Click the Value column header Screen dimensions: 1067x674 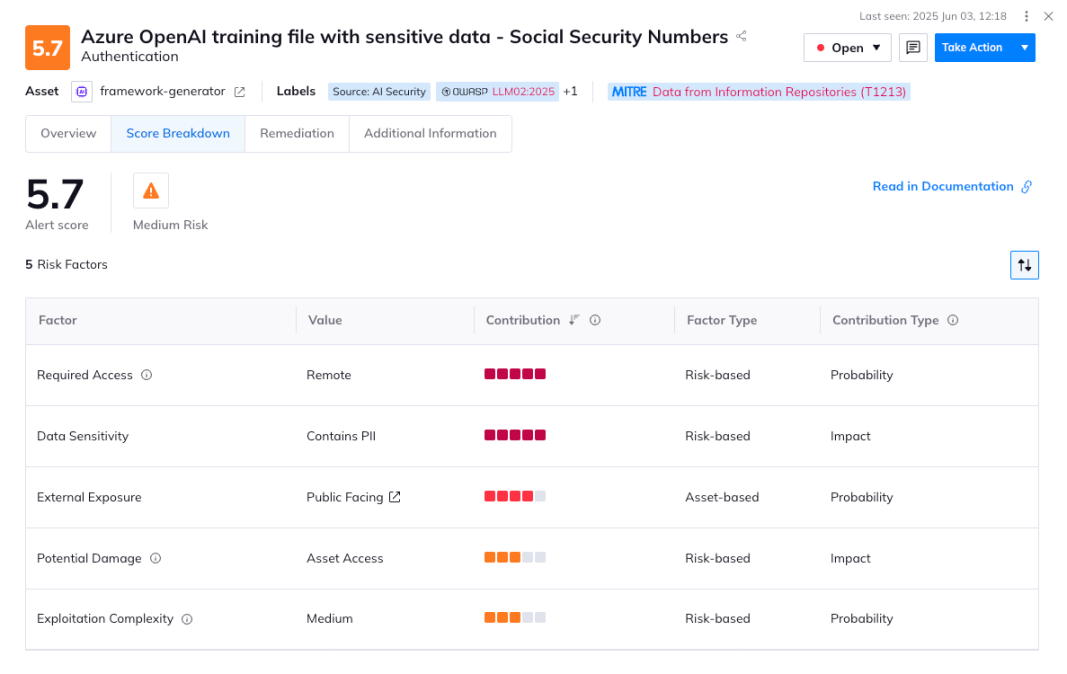(x=325, y=320)
